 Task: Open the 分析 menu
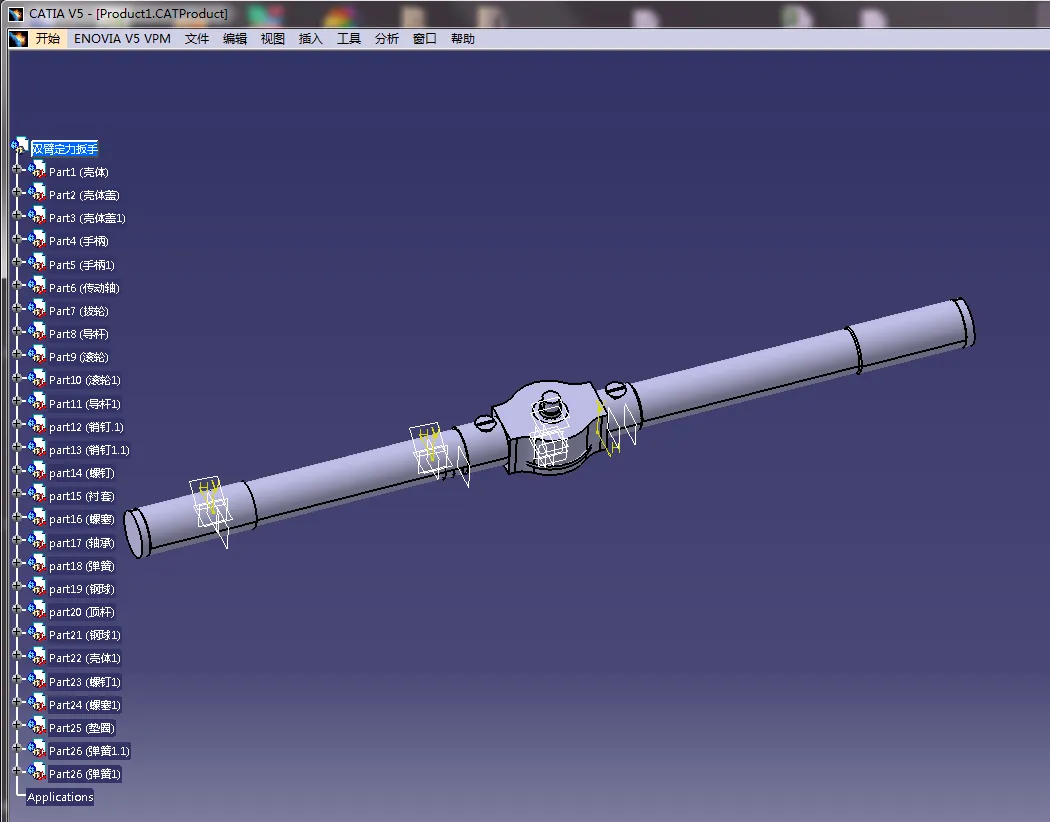click(386, 39)
